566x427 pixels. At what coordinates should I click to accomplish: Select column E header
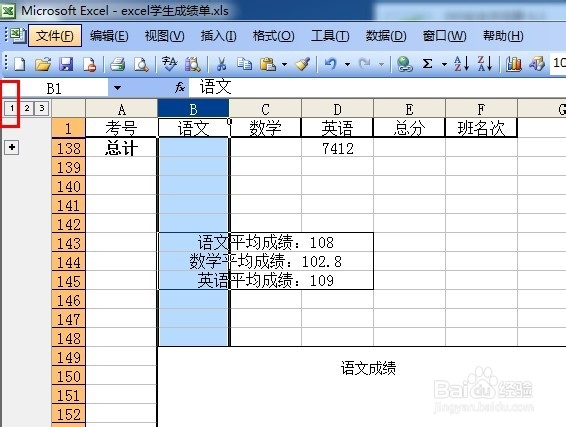(409, 109)
